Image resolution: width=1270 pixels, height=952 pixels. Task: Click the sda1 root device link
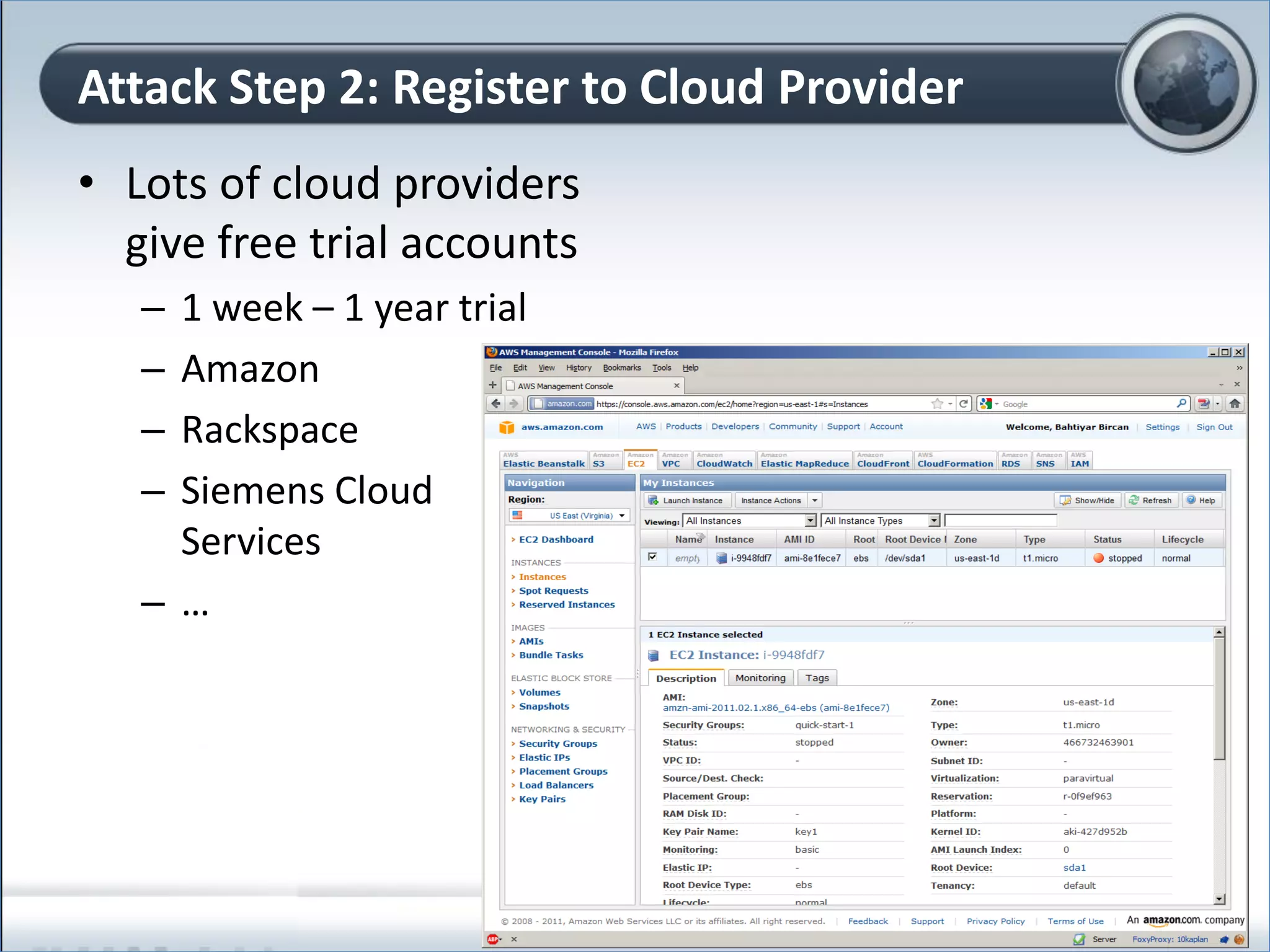pos(1074,868)
